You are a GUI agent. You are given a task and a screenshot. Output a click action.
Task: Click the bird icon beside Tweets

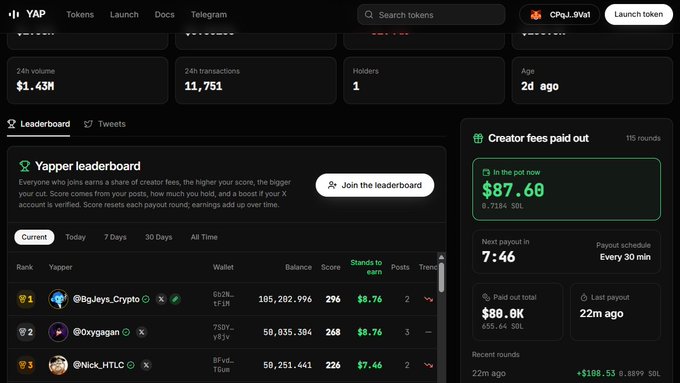(x=88, y=124)
